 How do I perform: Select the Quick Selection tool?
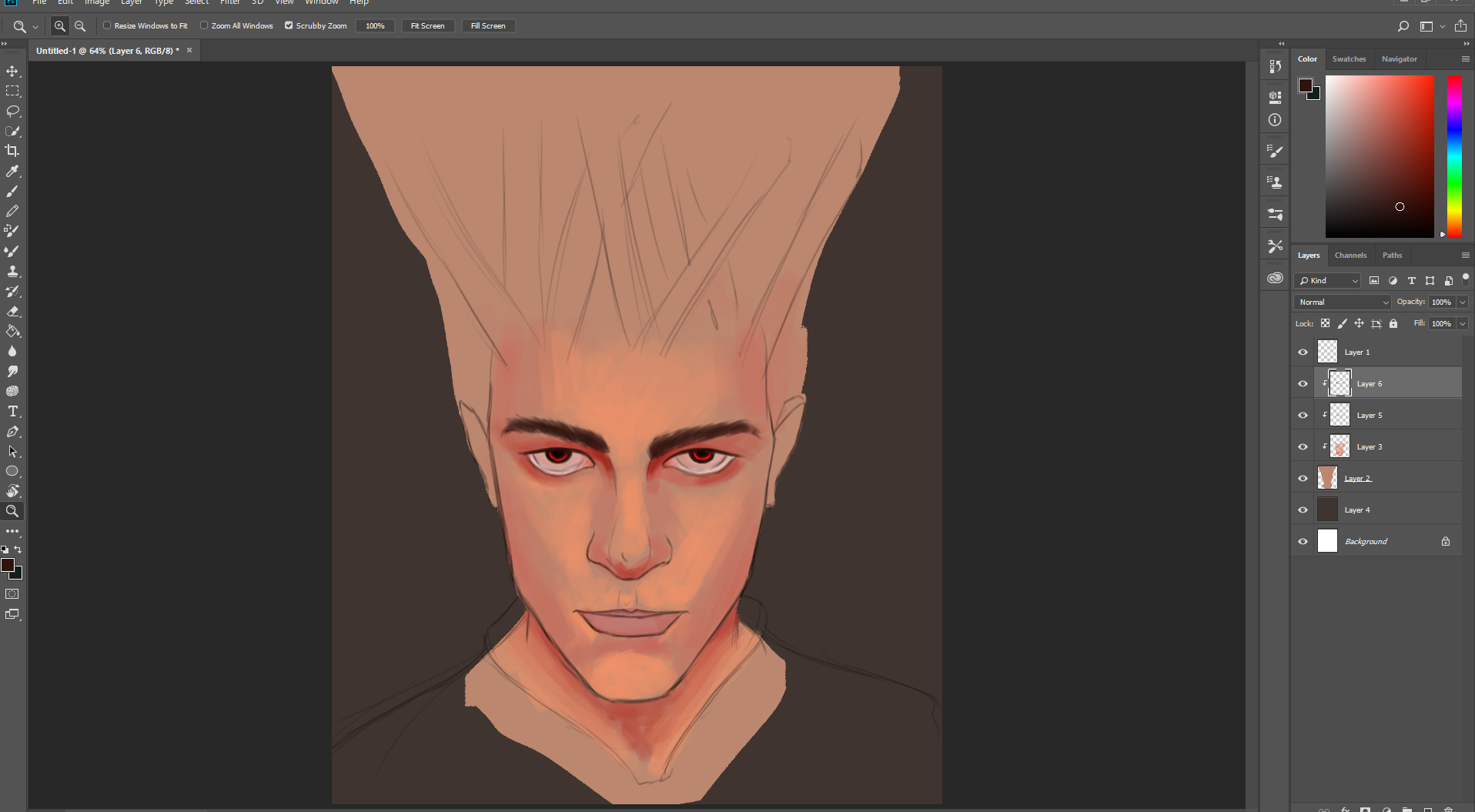(12, 131)
